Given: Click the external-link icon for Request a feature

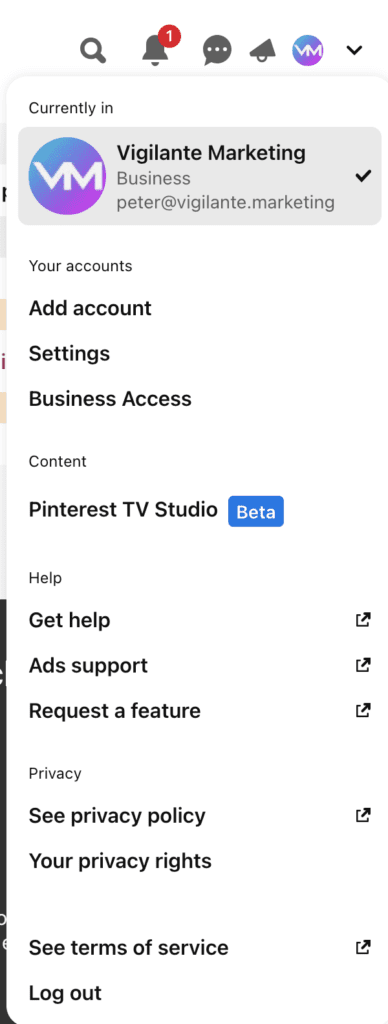Looking at the screenshot, I should click(x=363, y=711).
